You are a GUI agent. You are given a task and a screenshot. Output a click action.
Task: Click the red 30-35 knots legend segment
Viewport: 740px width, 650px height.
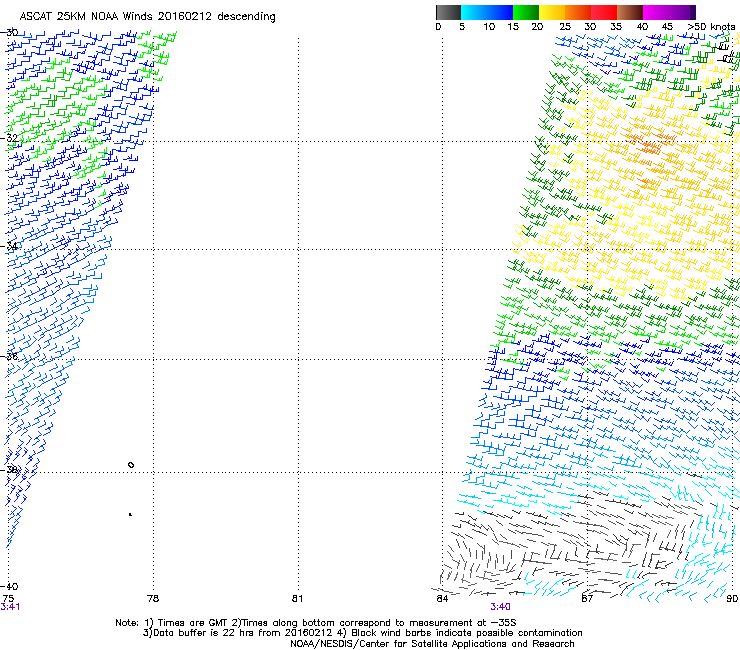coord(604,12)
